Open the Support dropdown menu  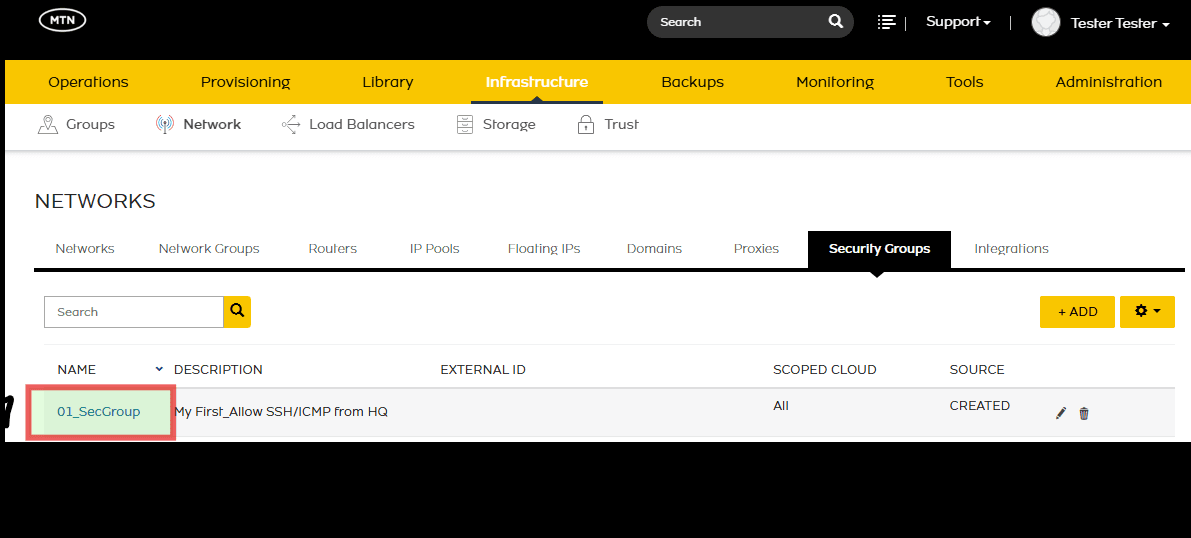click(x=958, y=22)
